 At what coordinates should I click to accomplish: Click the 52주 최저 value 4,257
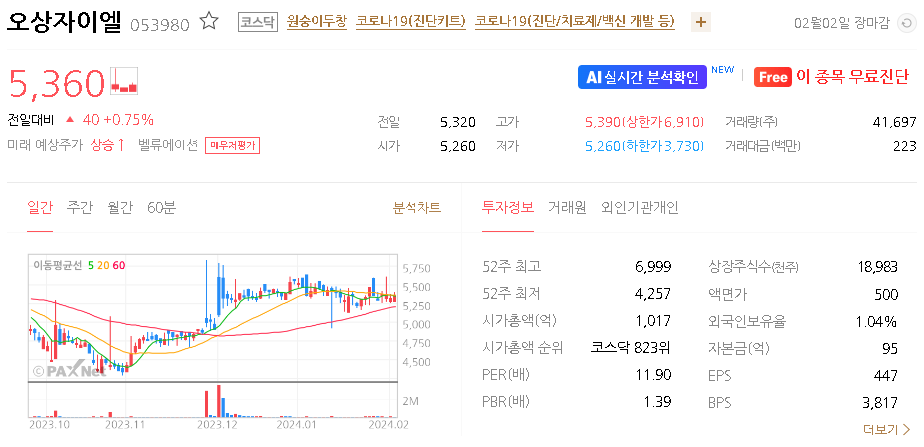coord(653,294)
